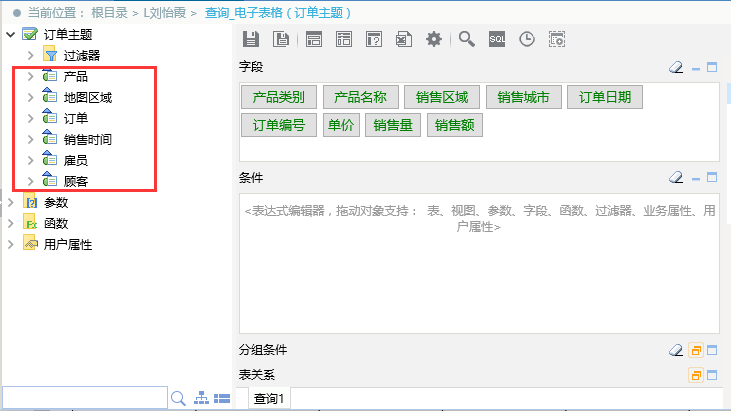Maximize the 分组条件 panel
This screenshot has width=731, height=411.
(712, 350)
